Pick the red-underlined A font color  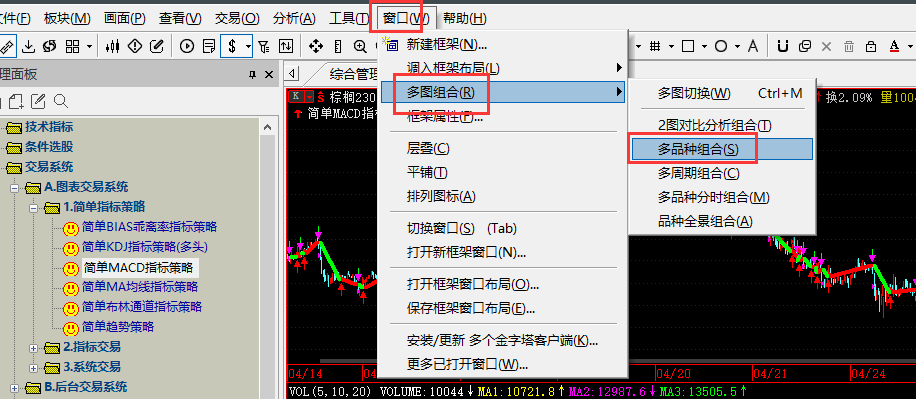coord(893,46)
